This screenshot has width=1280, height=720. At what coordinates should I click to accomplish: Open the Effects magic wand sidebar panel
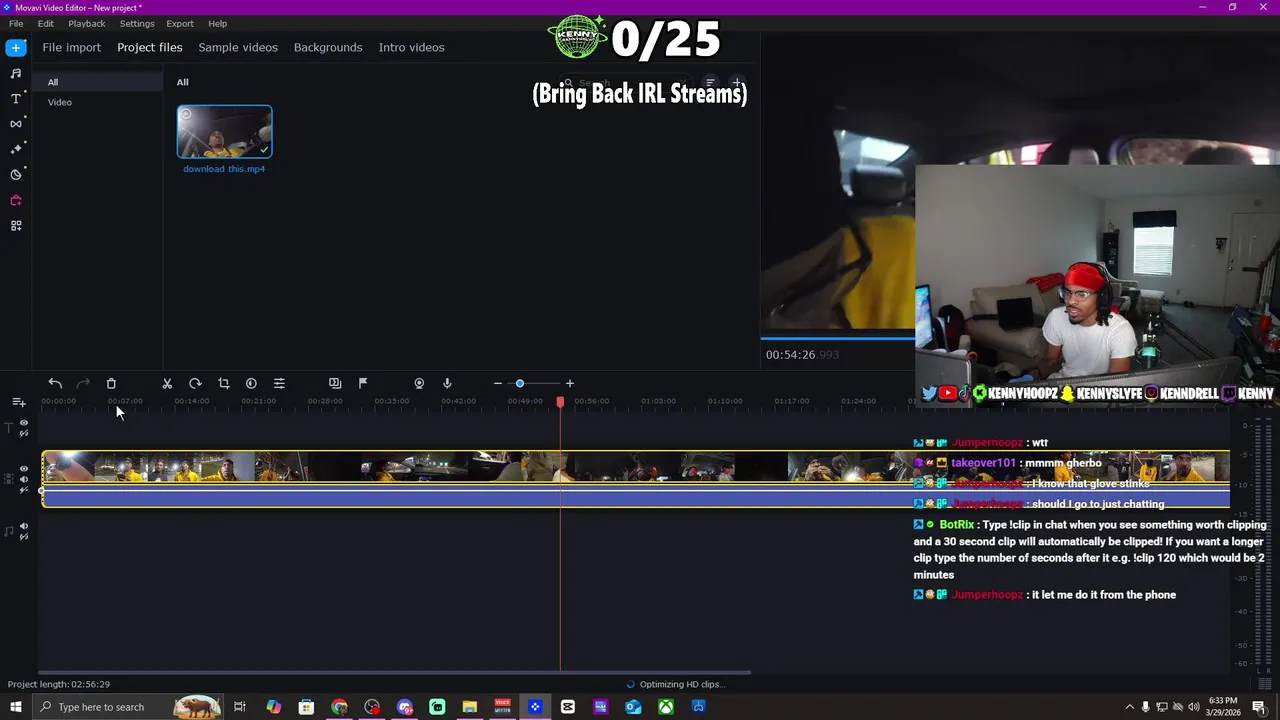16,149
